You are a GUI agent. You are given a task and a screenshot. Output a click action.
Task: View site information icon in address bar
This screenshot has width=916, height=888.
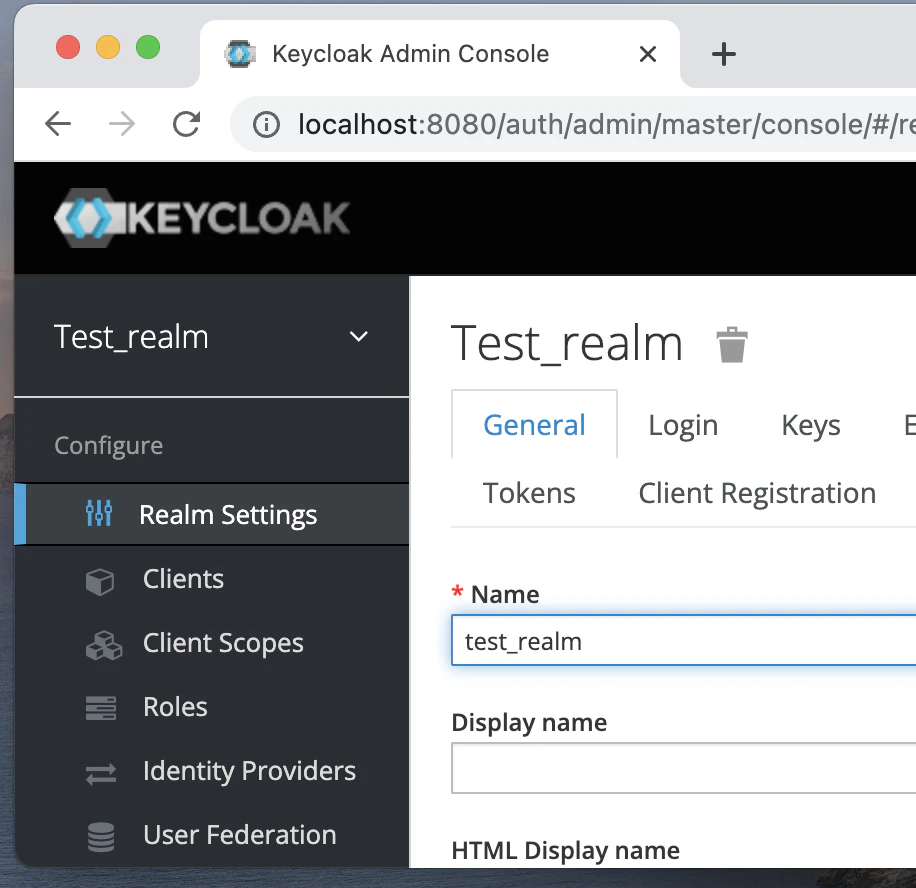coord(265,124)
